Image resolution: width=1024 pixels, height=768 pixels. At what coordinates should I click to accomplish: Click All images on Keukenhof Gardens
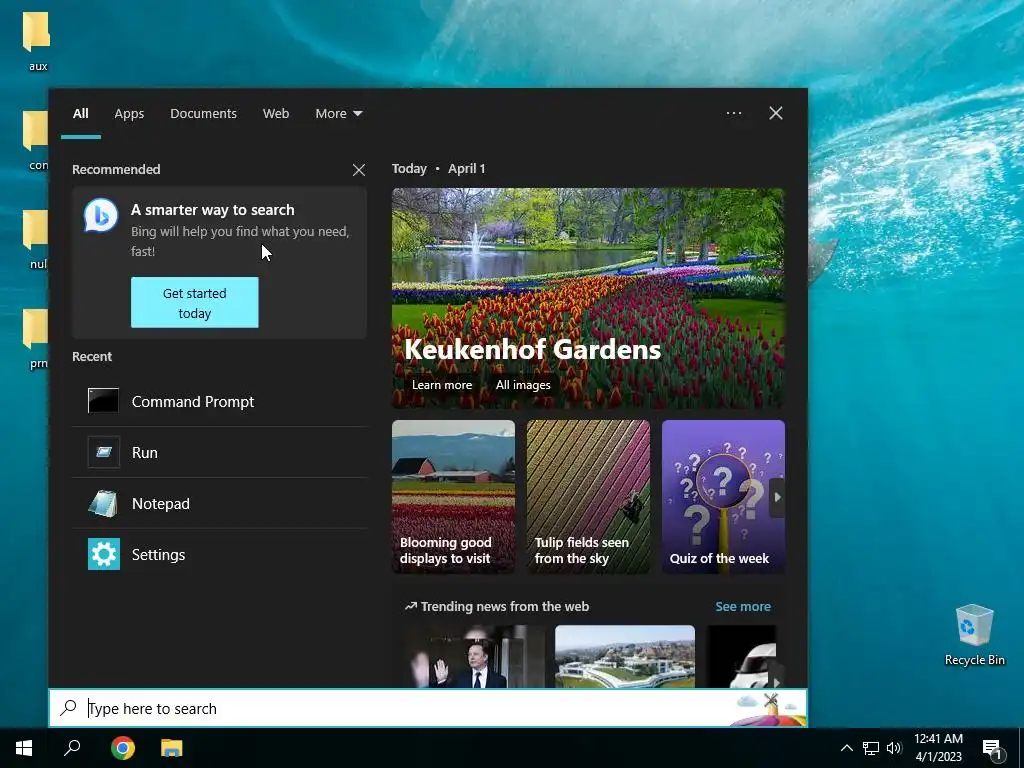pyautogui.click(x=523, y=385)
